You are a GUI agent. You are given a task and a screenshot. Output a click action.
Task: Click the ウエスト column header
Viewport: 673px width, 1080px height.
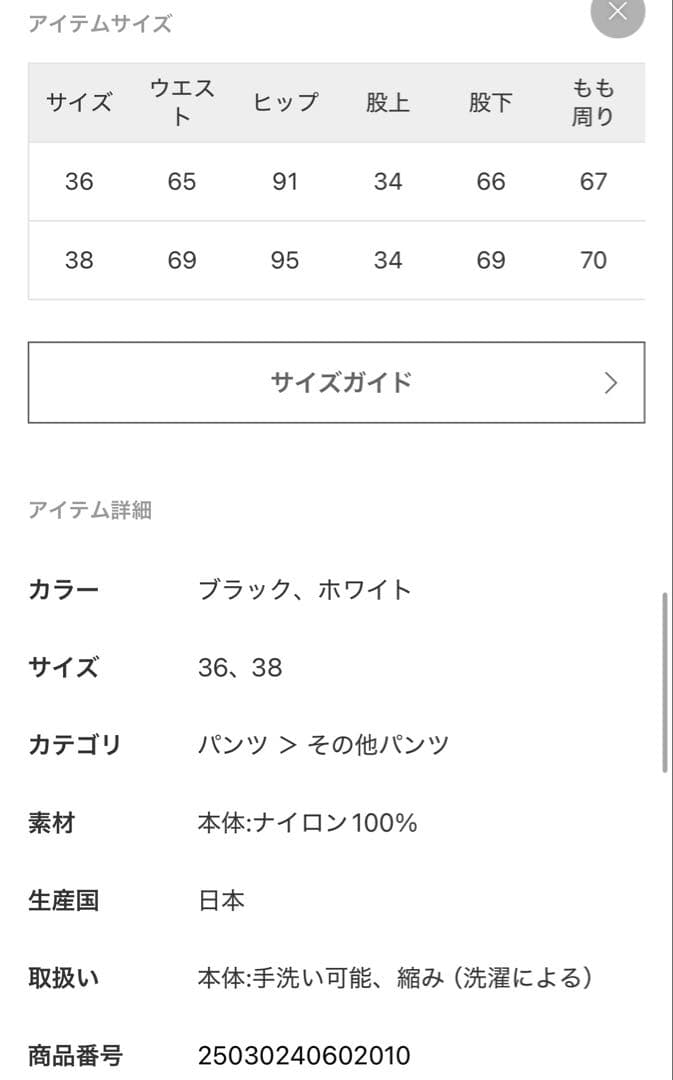point(181,101)
